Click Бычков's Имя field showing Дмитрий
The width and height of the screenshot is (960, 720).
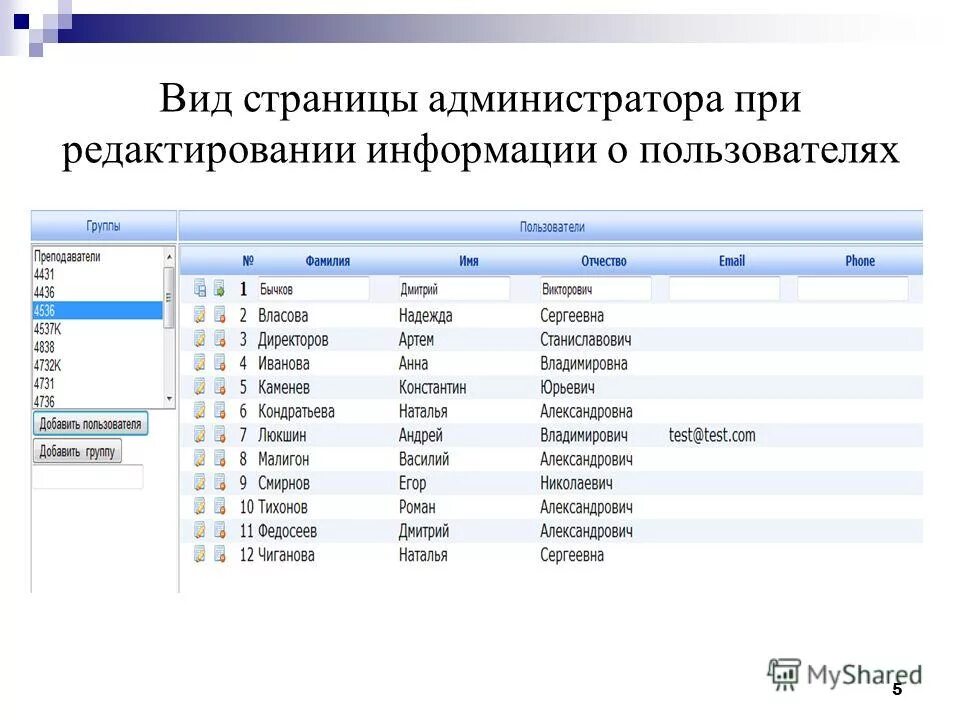point(460,289)
